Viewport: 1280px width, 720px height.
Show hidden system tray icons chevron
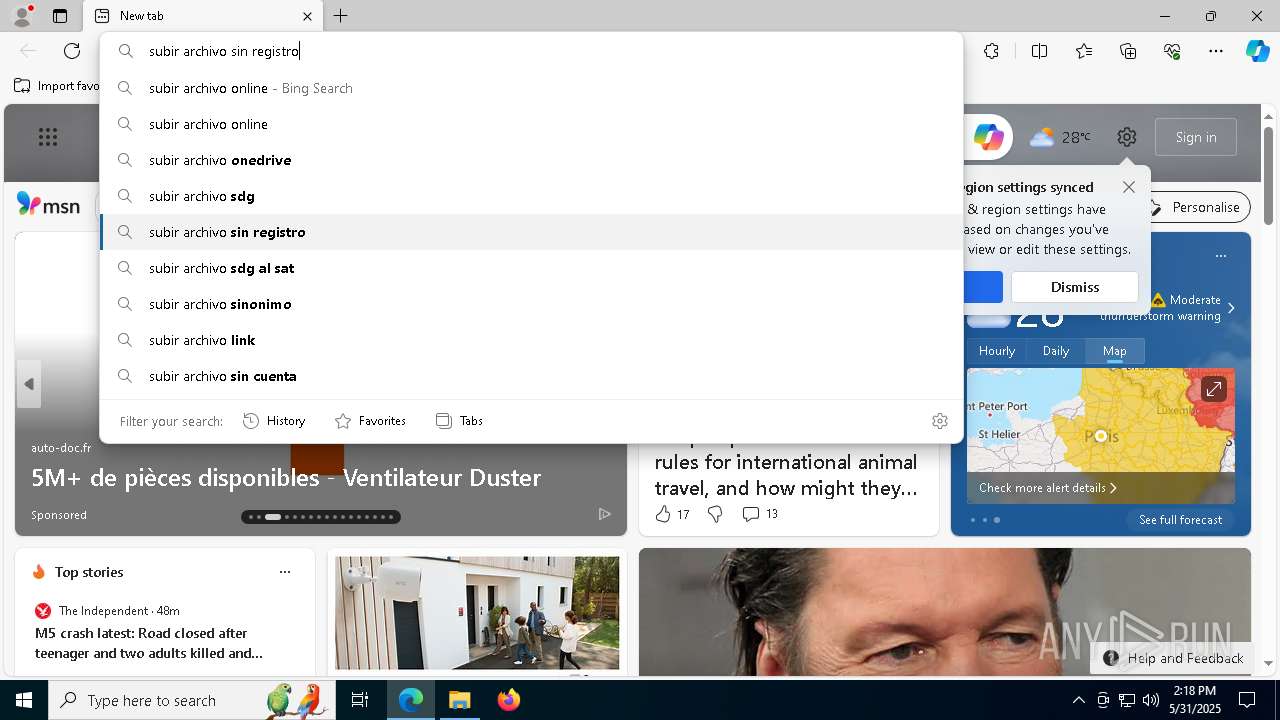1078,700
